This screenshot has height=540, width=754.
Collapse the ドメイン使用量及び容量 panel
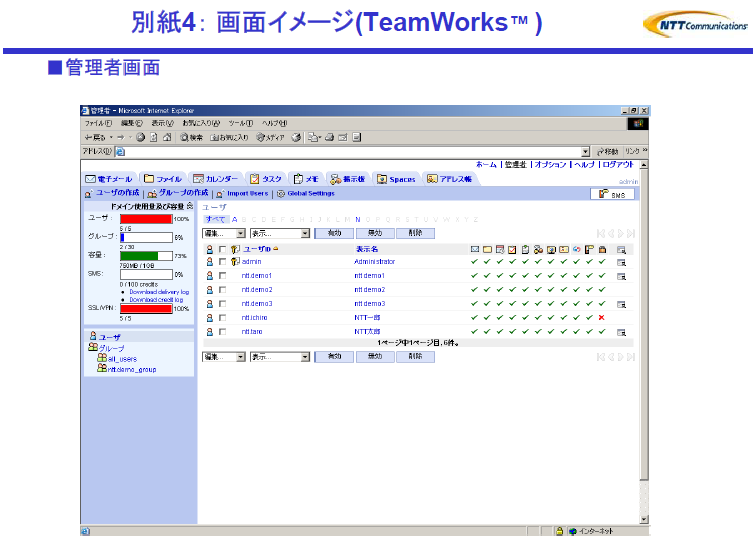click(x=190, y=206)
